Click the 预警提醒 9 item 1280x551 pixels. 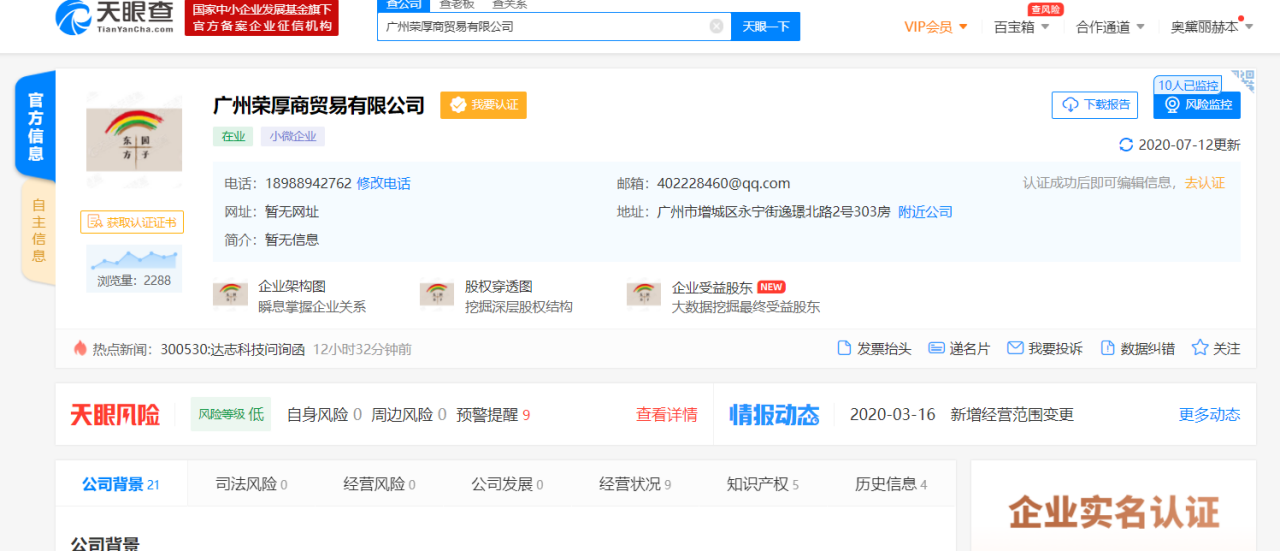point(493,414)
